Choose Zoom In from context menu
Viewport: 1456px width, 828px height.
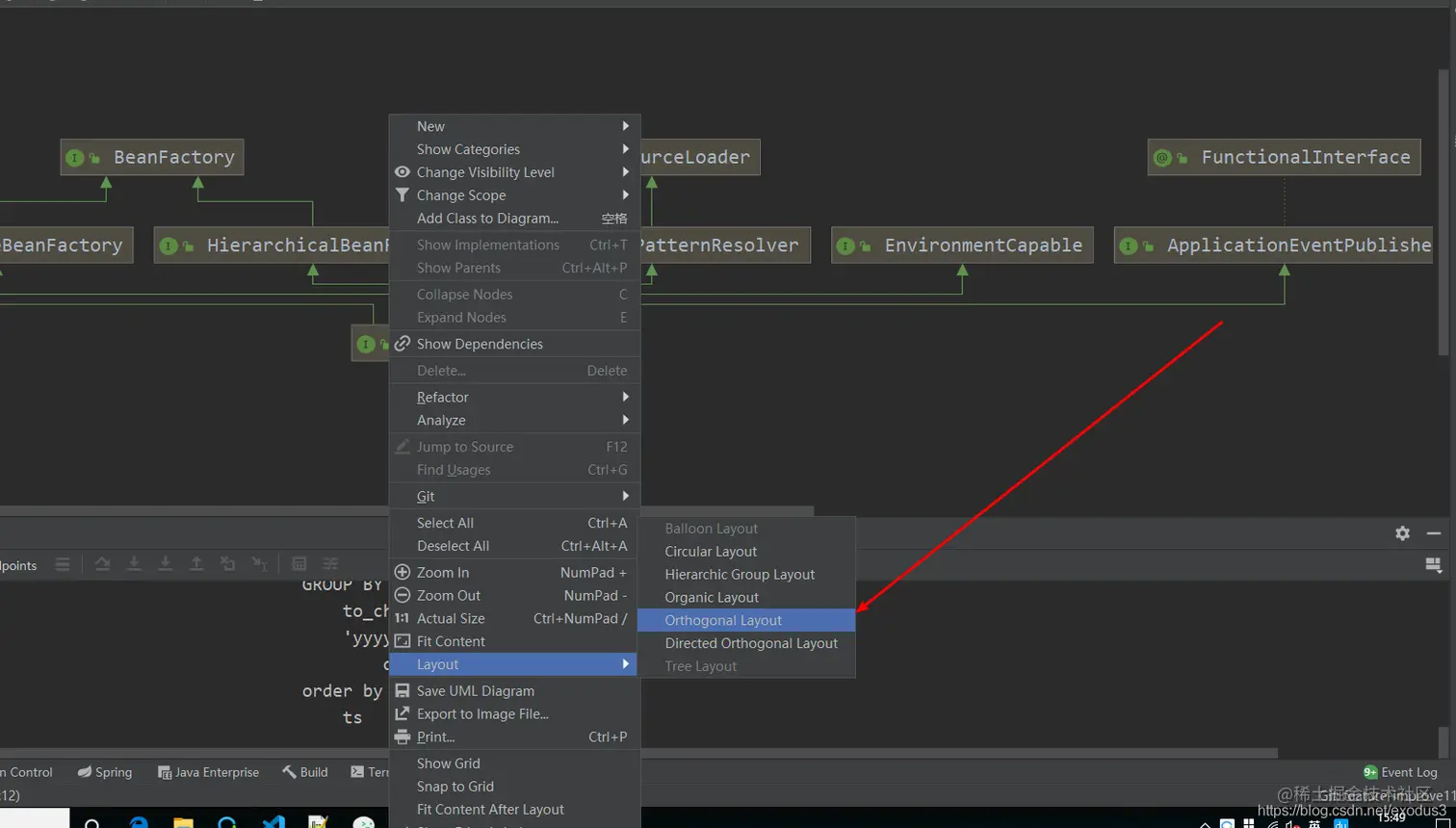[514, 572]
